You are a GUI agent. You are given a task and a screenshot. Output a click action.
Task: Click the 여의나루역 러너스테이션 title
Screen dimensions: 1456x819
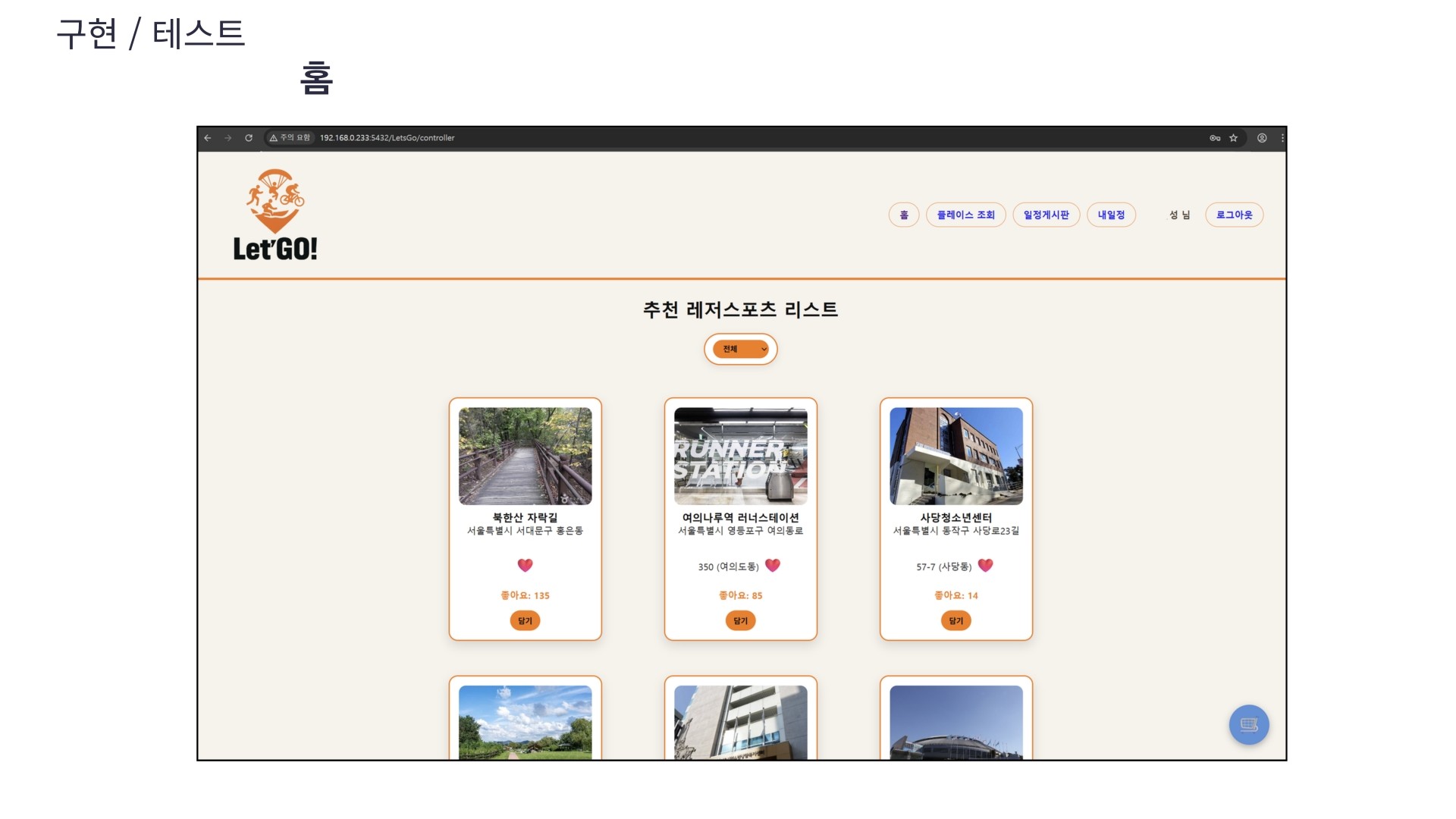pyautogui.click(x=741, y=517)
